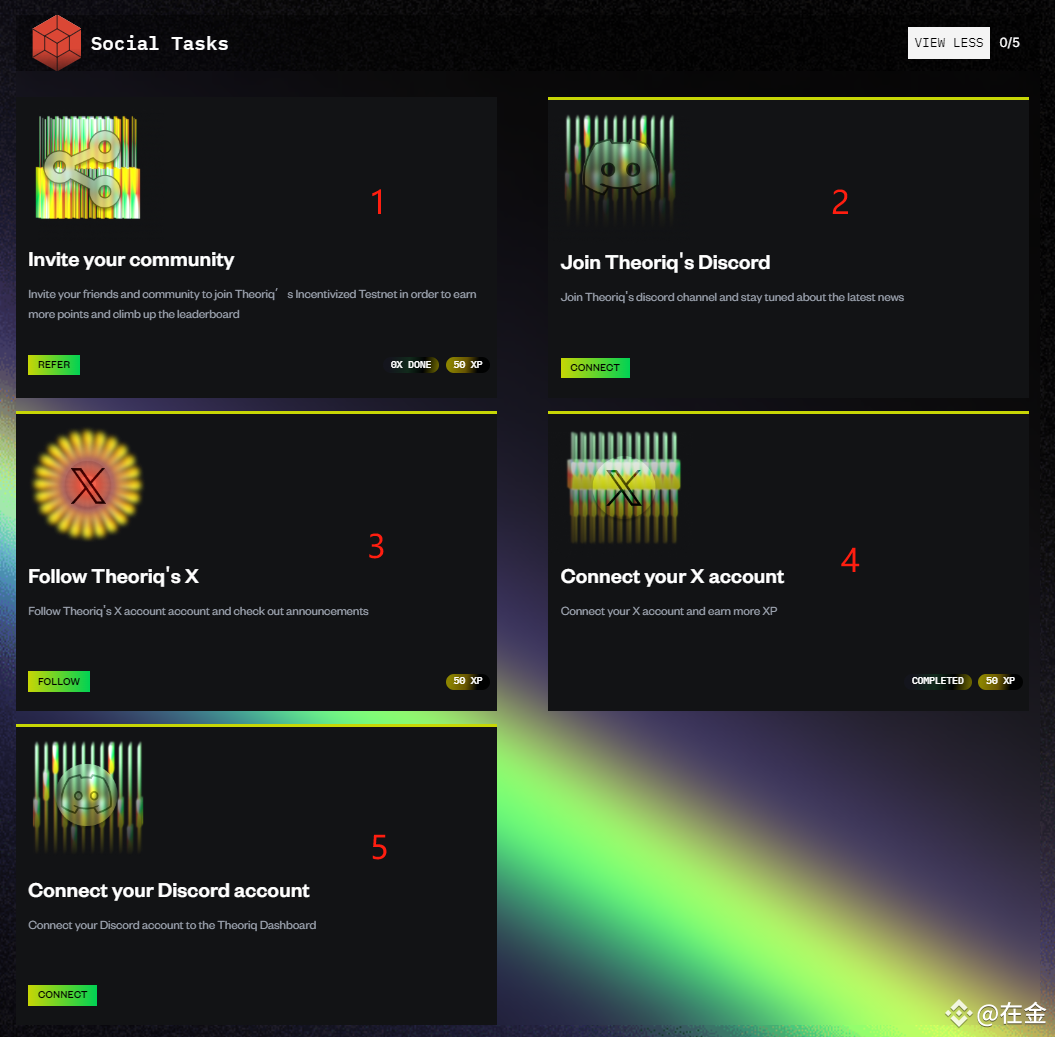Click the COMPLETED status badge
The height and width of the screenshot is (1037, 1055).
pos(938,681)
